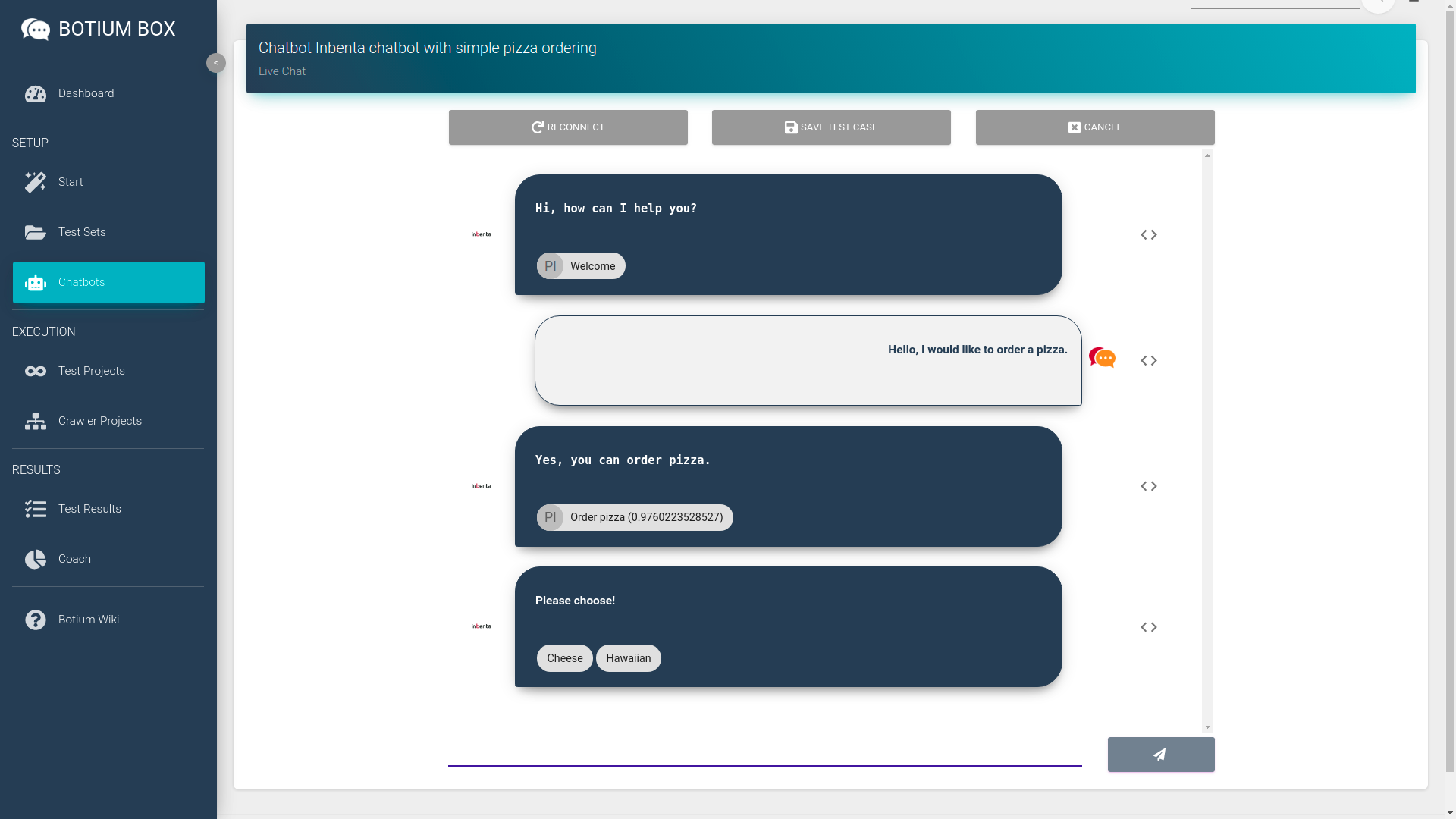Open the Dashboard page
Screen dimensions: 1456x819
coord(108,93)
